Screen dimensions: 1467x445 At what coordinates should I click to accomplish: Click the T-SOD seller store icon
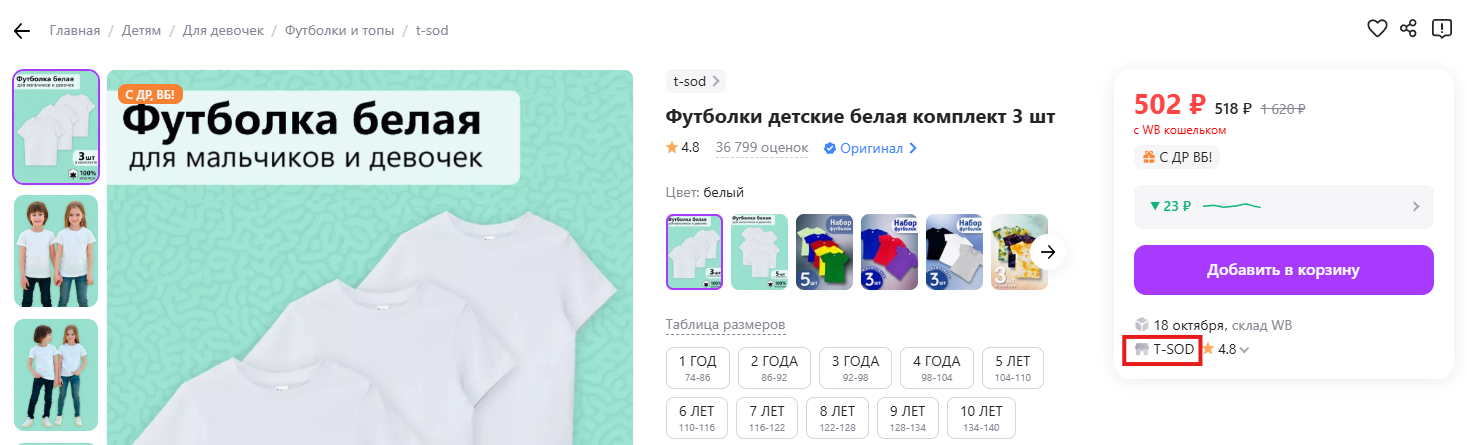coord(1142,350)
